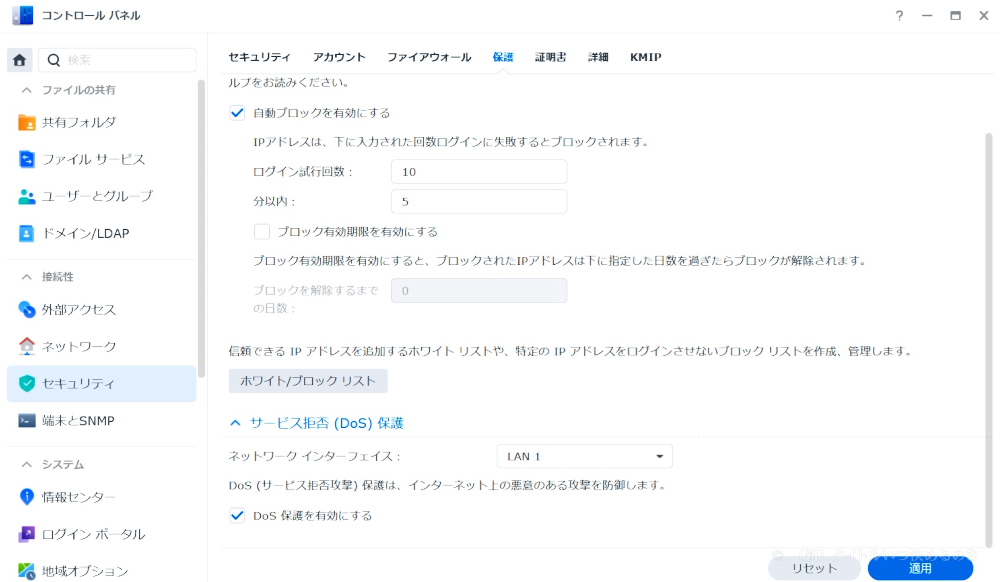Image resolution: width=1000 pixels, height=582 pixels.
Task: Switch to the 証明書 tab
Action: point(550,57)
